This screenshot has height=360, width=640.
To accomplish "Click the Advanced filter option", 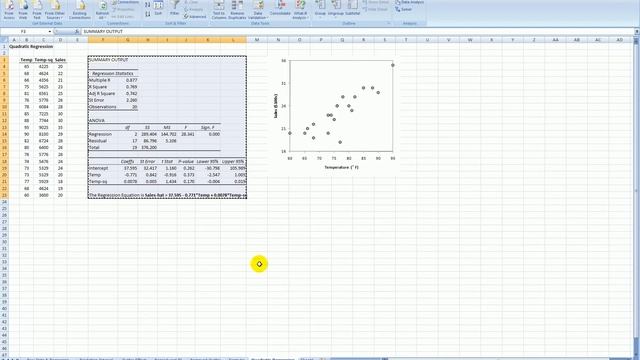I will [195, 17].
